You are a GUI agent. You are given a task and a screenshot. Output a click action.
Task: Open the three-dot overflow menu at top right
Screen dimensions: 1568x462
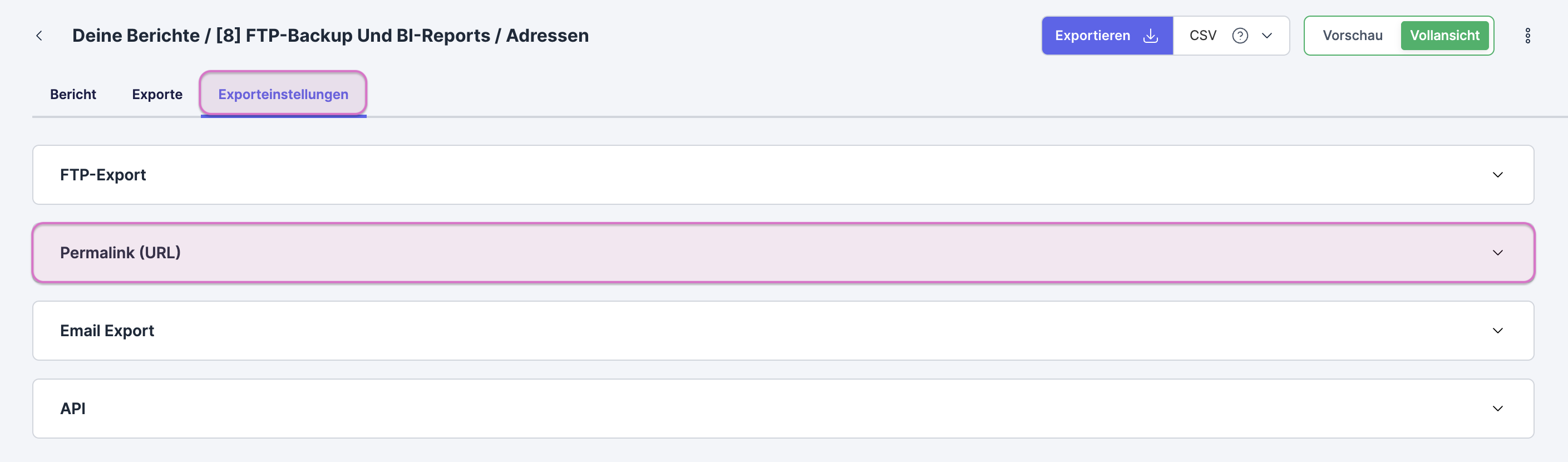point(1528,36)
